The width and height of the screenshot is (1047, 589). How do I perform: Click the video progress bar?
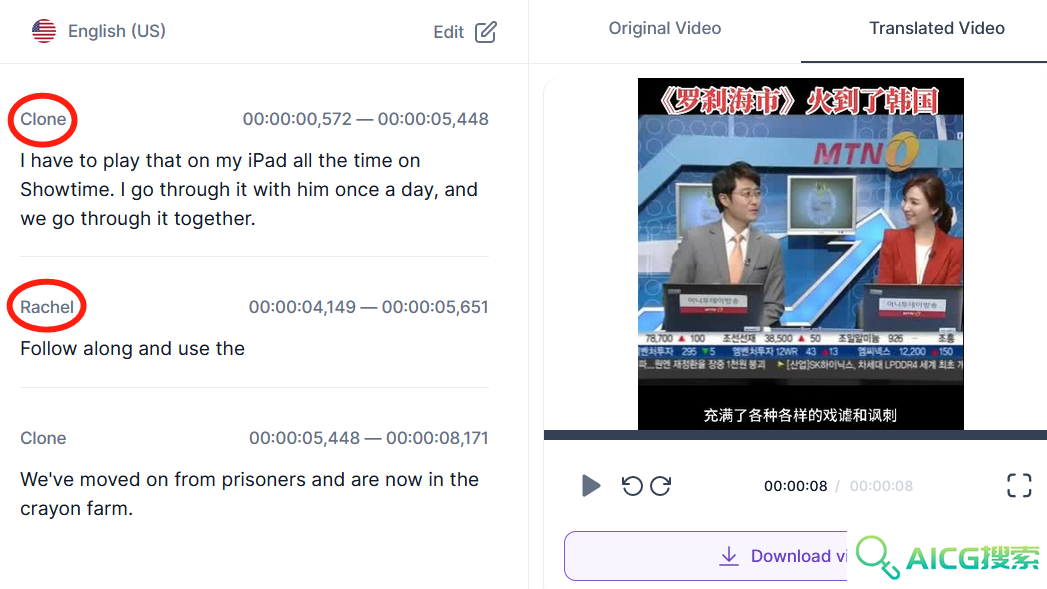coord(795,435)
